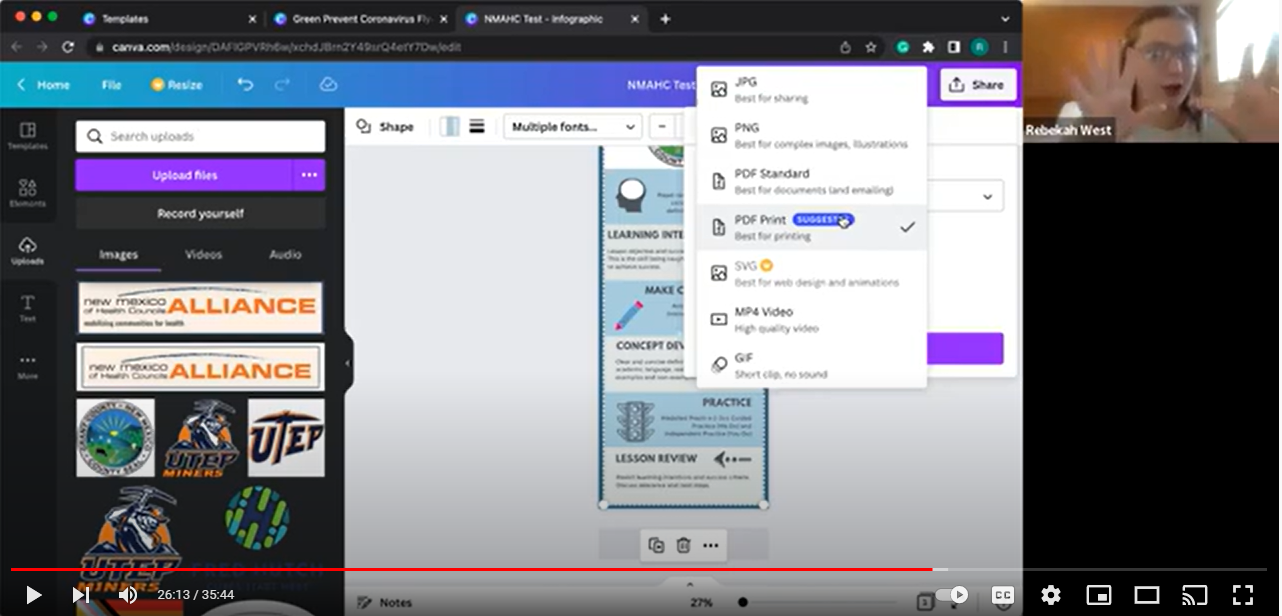Image resolution: width=1282 pixels, height=616 pixels.
Task: Expand the page thumbnails chevron at bottom
Action: click(689, 584)
